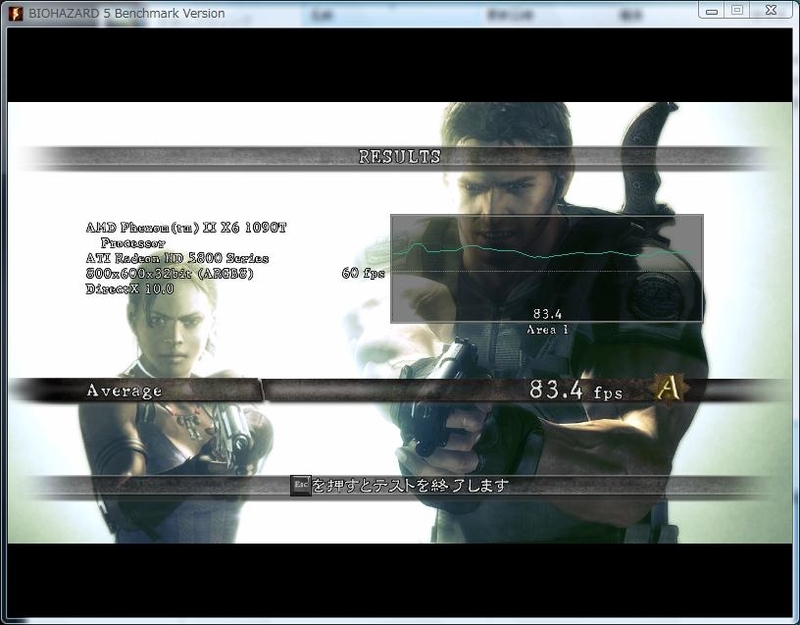Close the BIOHAZARD 5 Benchmark window
The width and height of the screenshot is (800, 625).
[x=771, y=10]
